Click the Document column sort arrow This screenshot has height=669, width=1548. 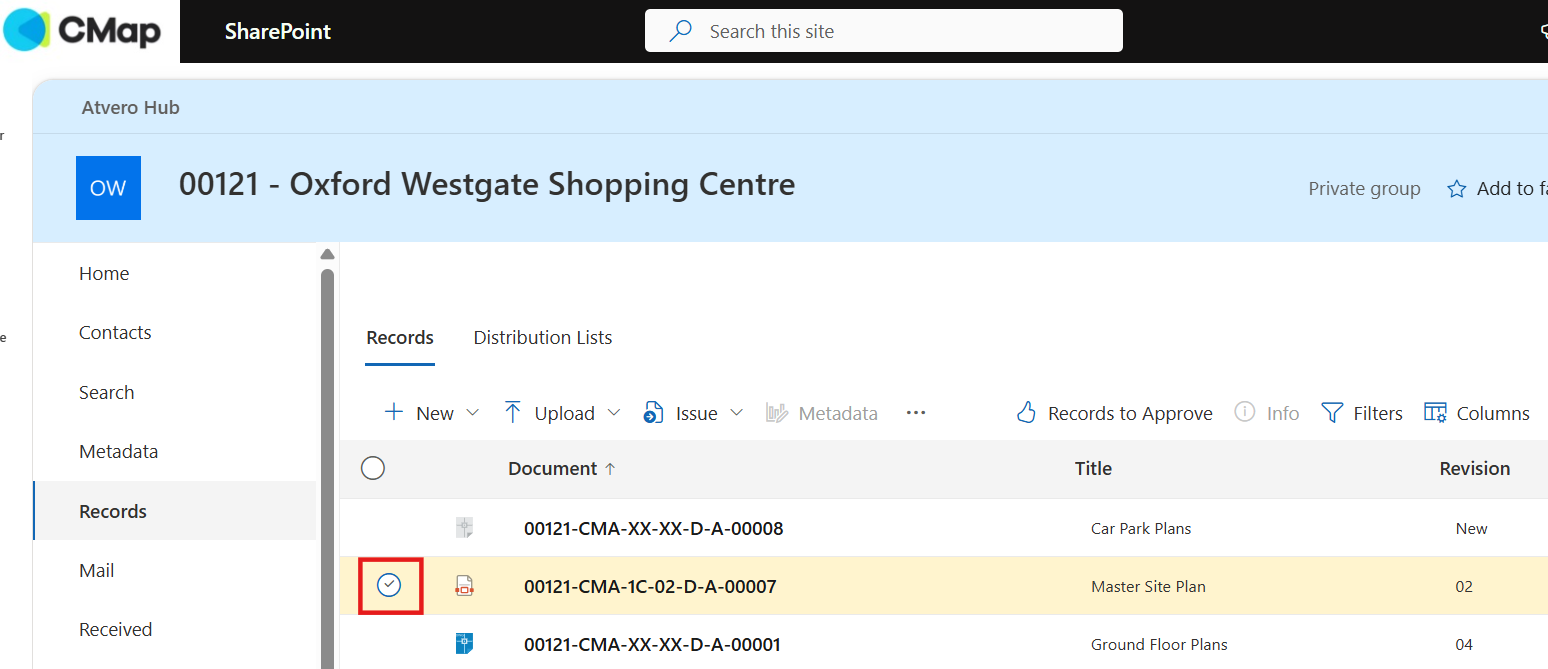610,468
